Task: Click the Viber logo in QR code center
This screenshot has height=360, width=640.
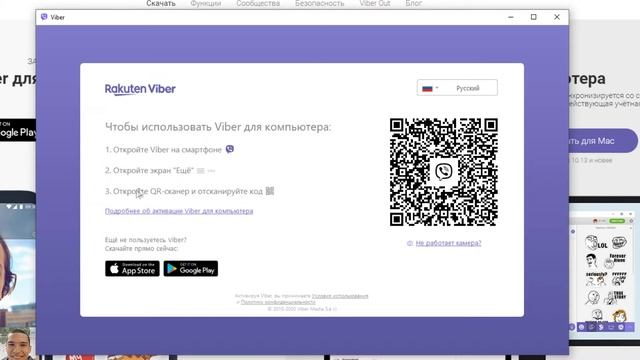Action: coord(444,171)
